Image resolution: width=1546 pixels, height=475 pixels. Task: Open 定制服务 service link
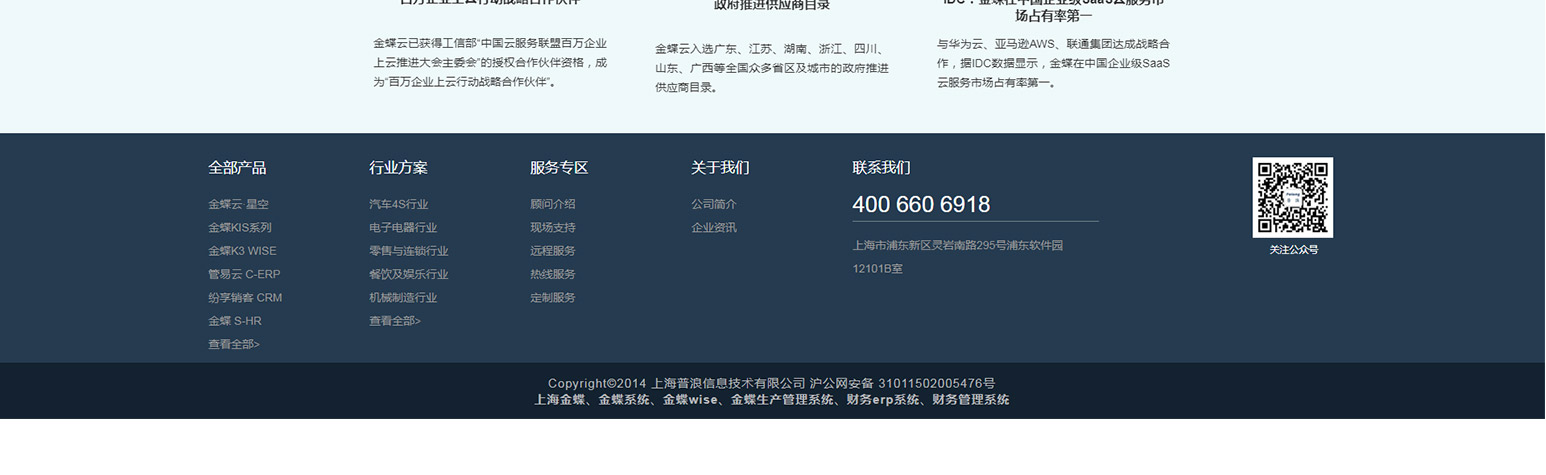click(553, 297)
